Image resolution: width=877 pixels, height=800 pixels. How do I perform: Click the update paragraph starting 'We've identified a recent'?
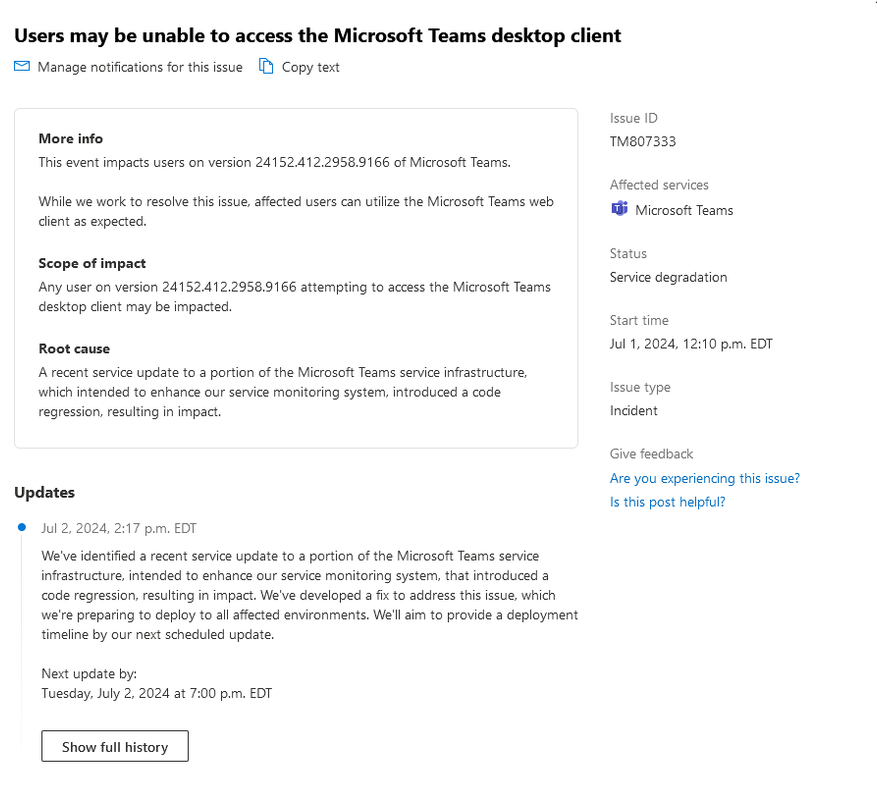click(x=309, y=595)
